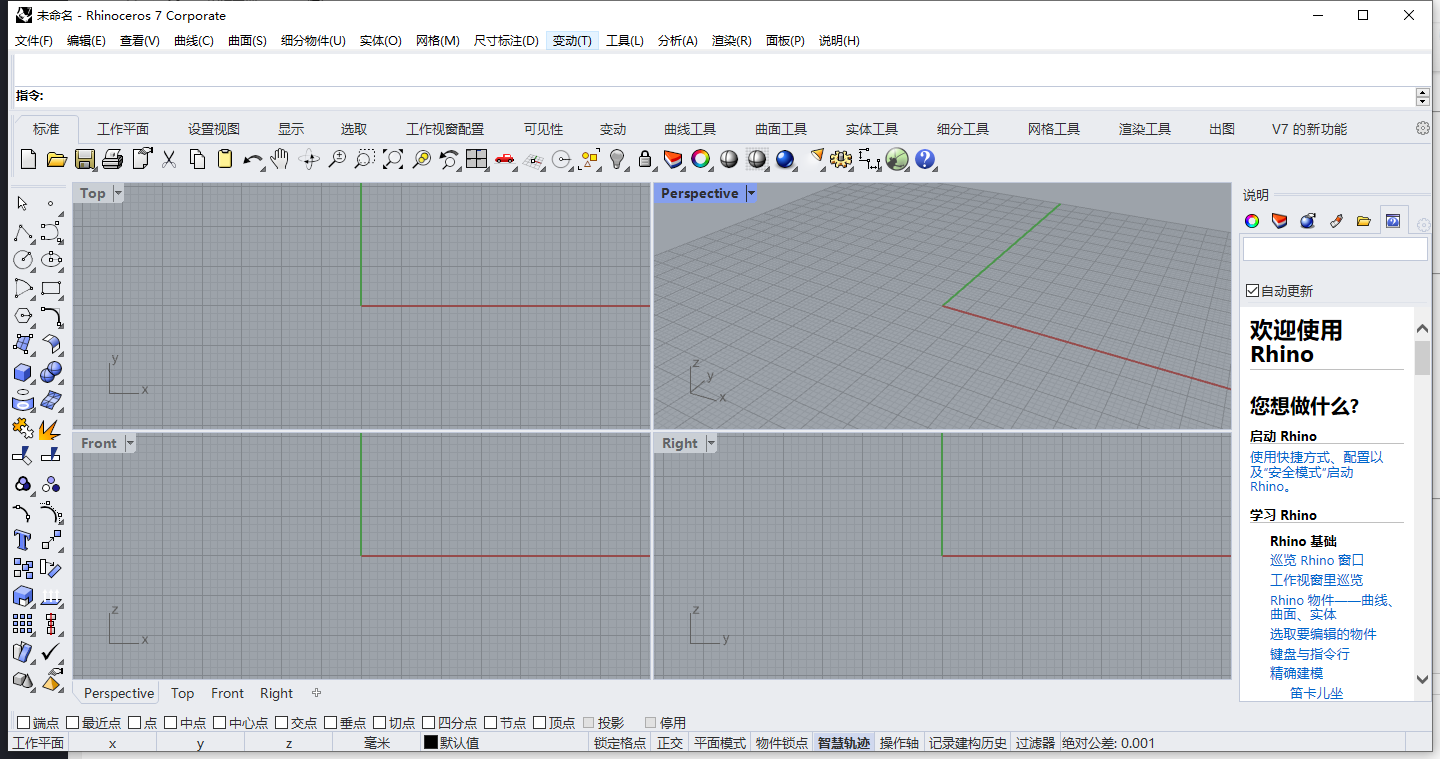Undo with the curved arrow toolbar icon
Image resolution: width=1440 pixels, height=759 pixels.
(x=253, y=159)
